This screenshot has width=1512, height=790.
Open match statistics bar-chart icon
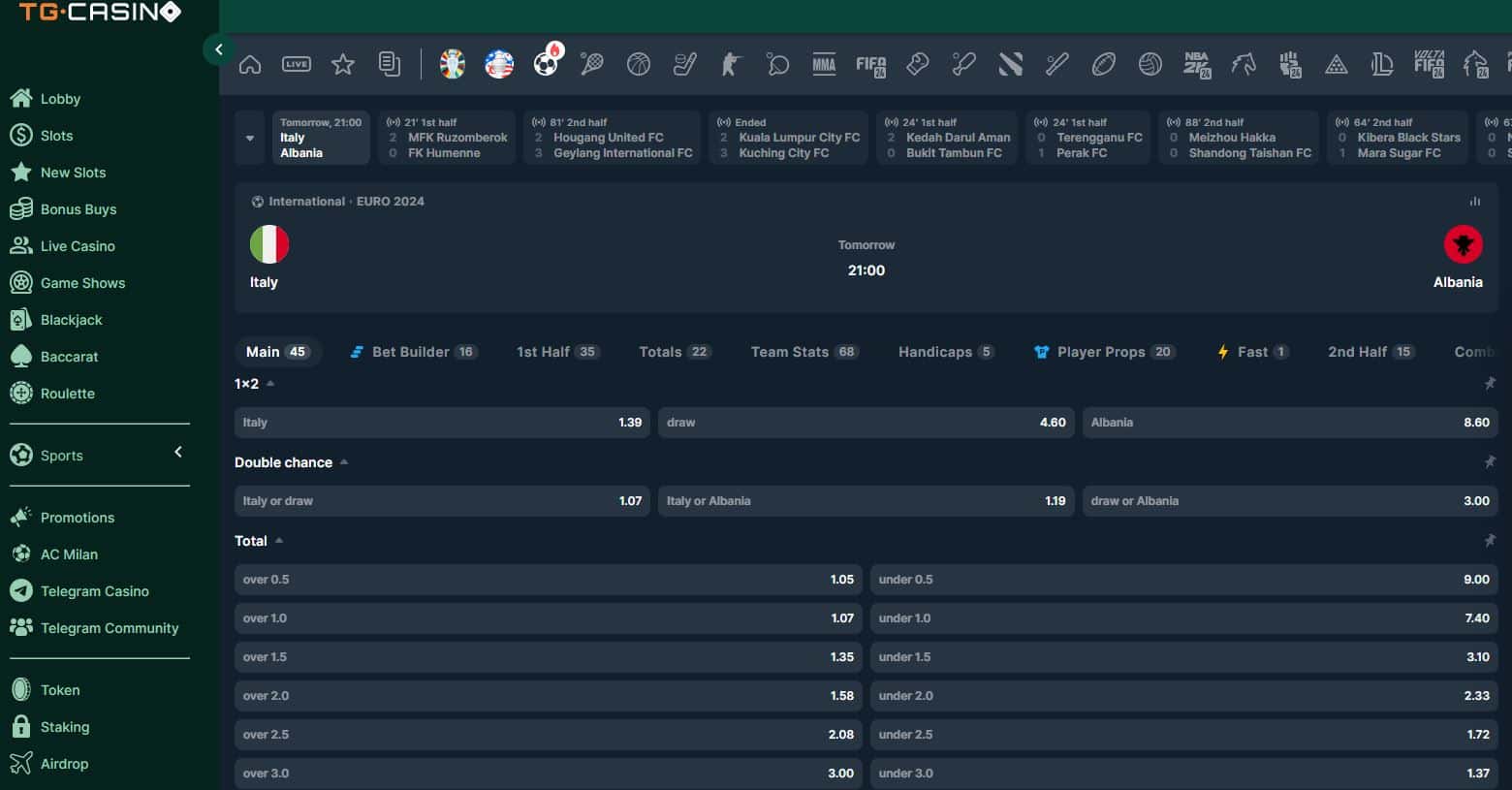pos(1475,202)
